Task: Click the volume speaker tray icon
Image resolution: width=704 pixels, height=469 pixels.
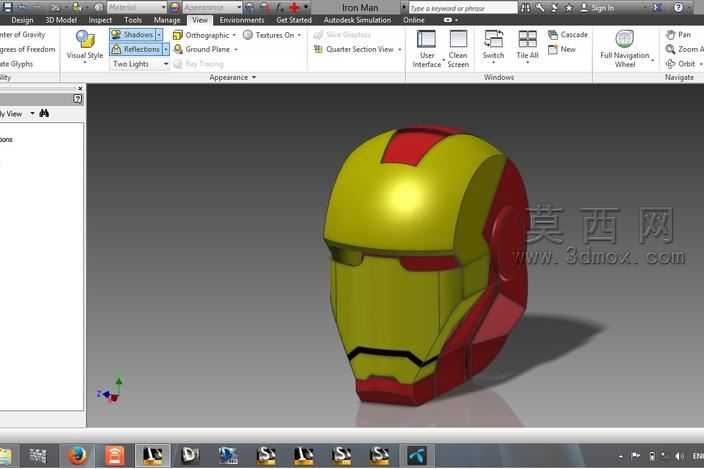Action: [679, 456]
